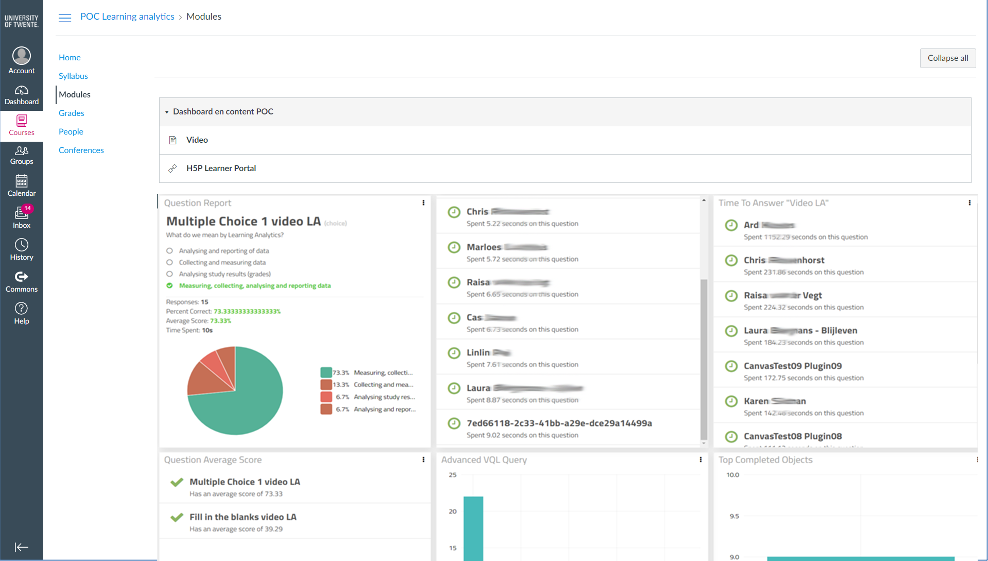Collapse the 'Dashboard on content POC' module

point(167,112)
